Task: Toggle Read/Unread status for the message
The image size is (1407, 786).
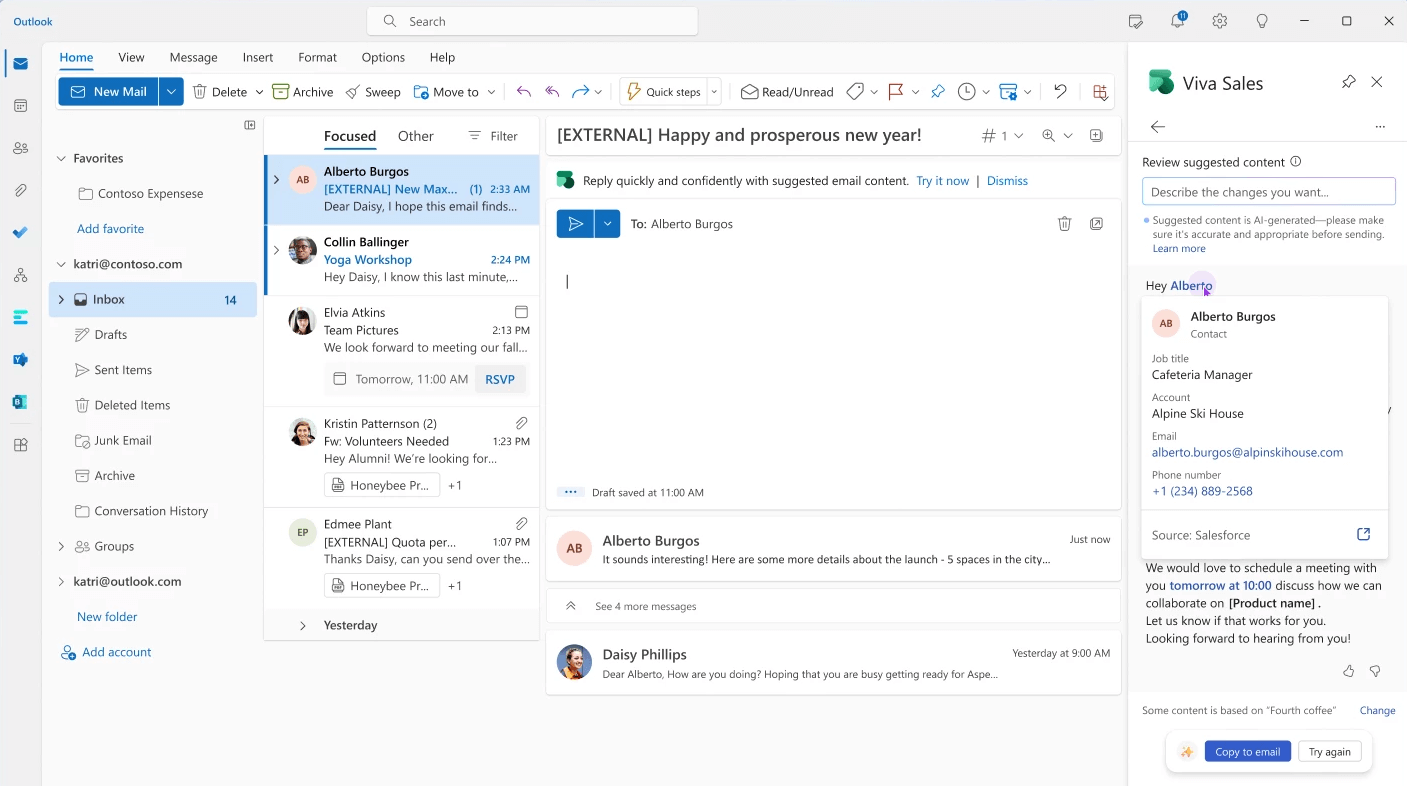Action: [x=787, y=92]
